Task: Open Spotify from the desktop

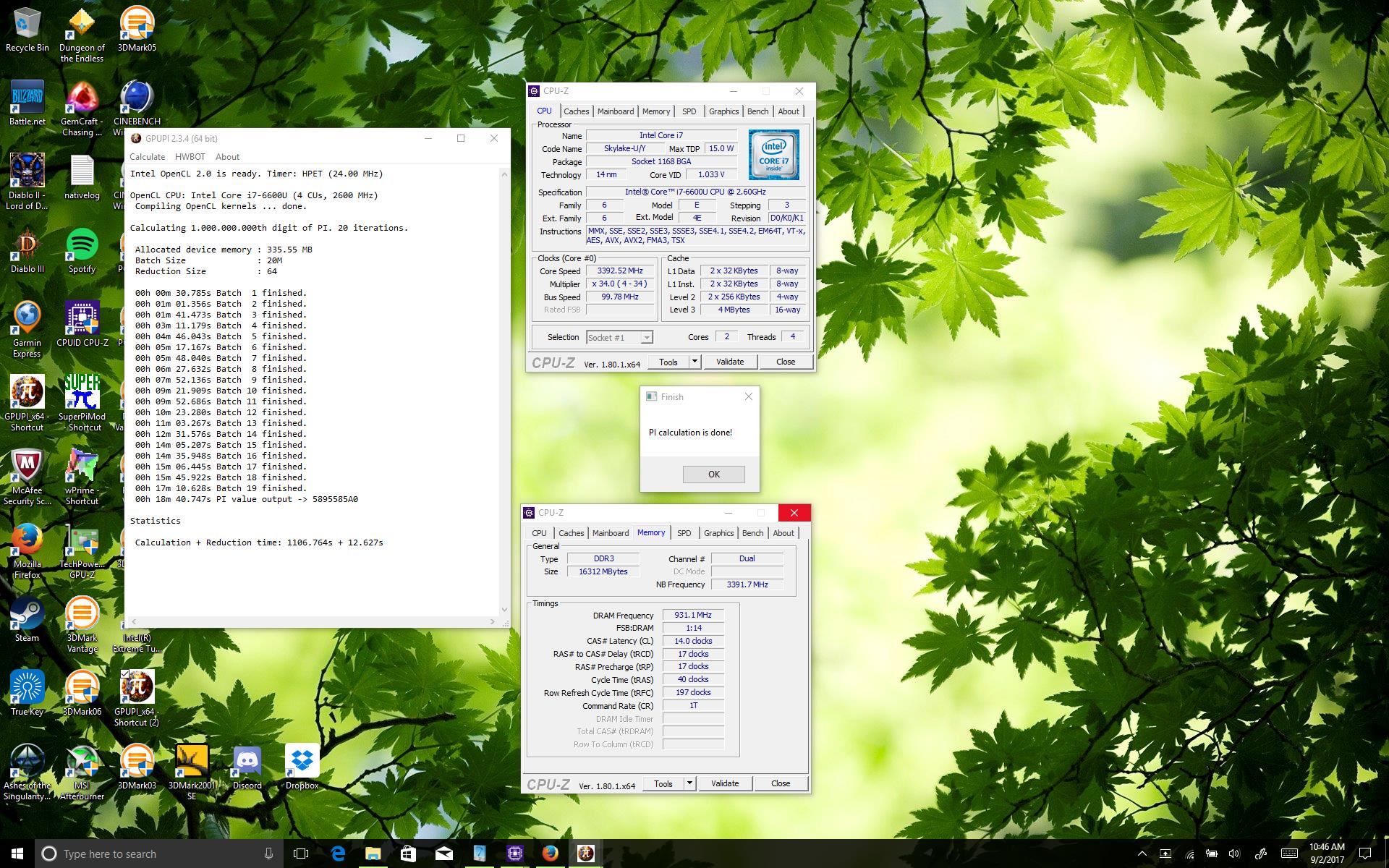Action: tap(82, 251)
